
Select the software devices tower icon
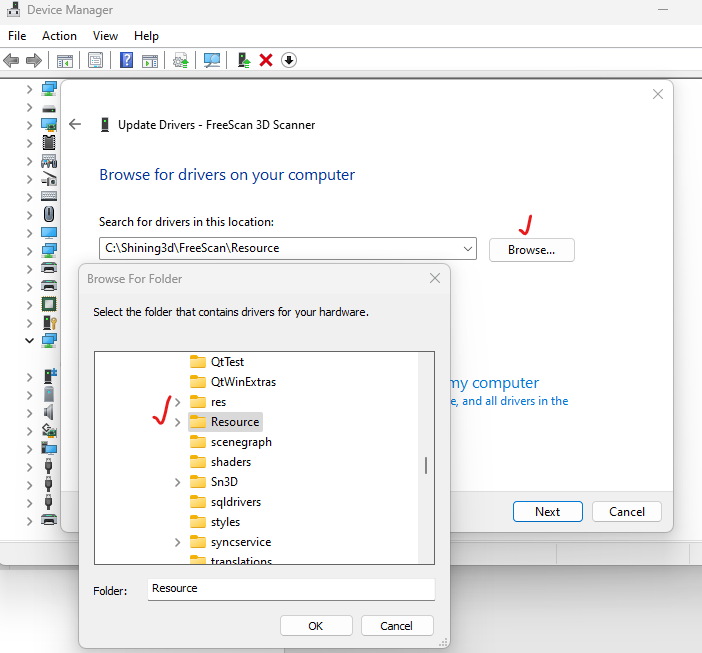coord(49,394)
